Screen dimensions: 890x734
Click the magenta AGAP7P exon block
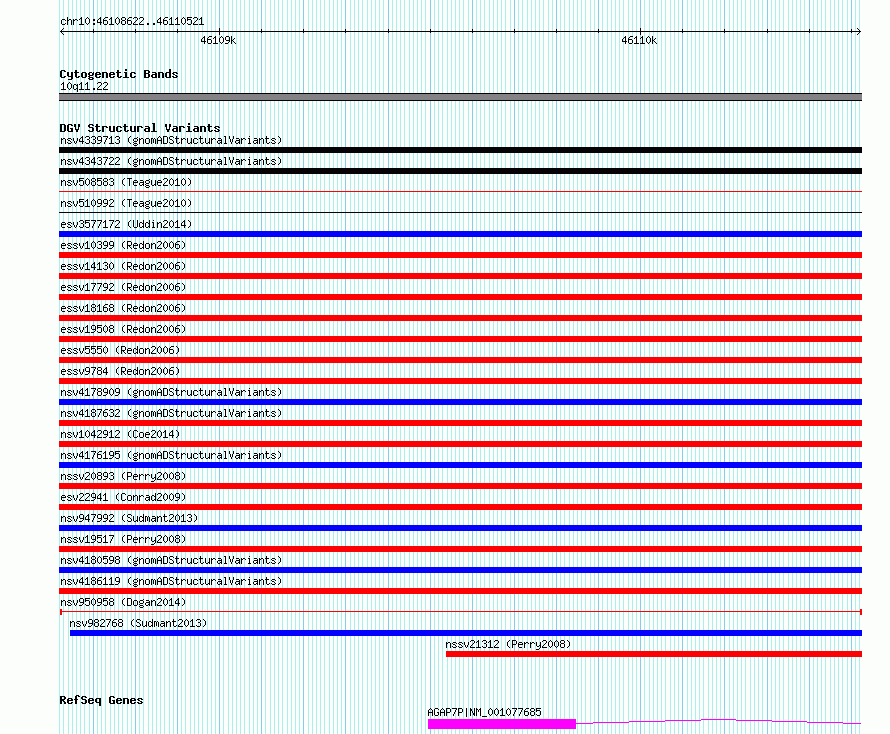pyautogui.click(x=502, y=724)
